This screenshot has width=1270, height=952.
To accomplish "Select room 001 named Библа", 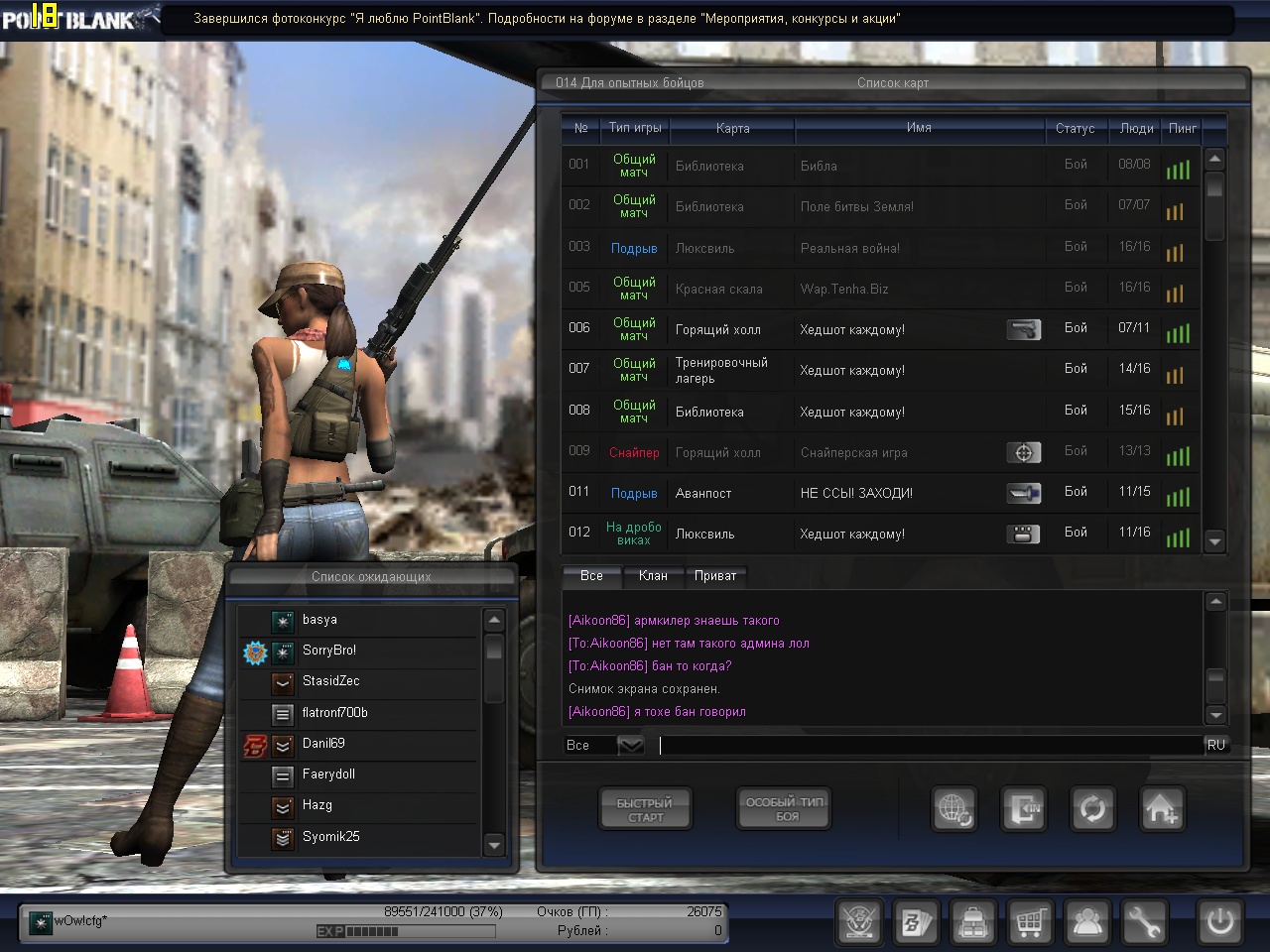I will click(880, 166).
